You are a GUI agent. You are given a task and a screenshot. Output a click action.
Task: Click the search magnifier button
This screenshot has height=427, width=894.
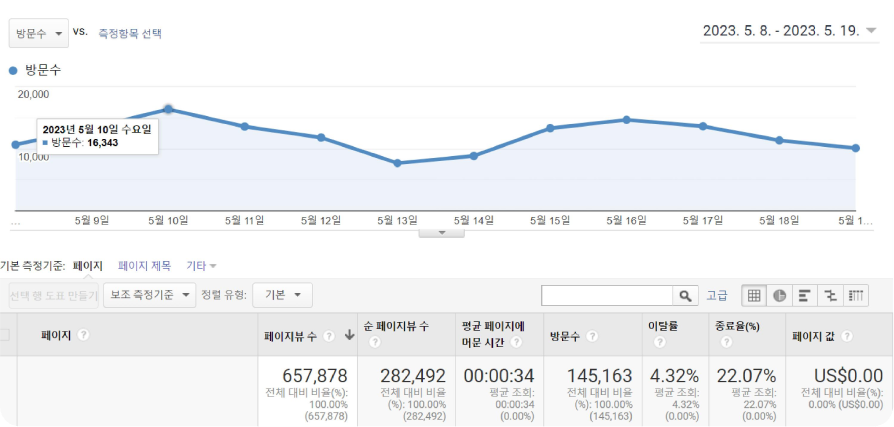[x=685, y=296]
